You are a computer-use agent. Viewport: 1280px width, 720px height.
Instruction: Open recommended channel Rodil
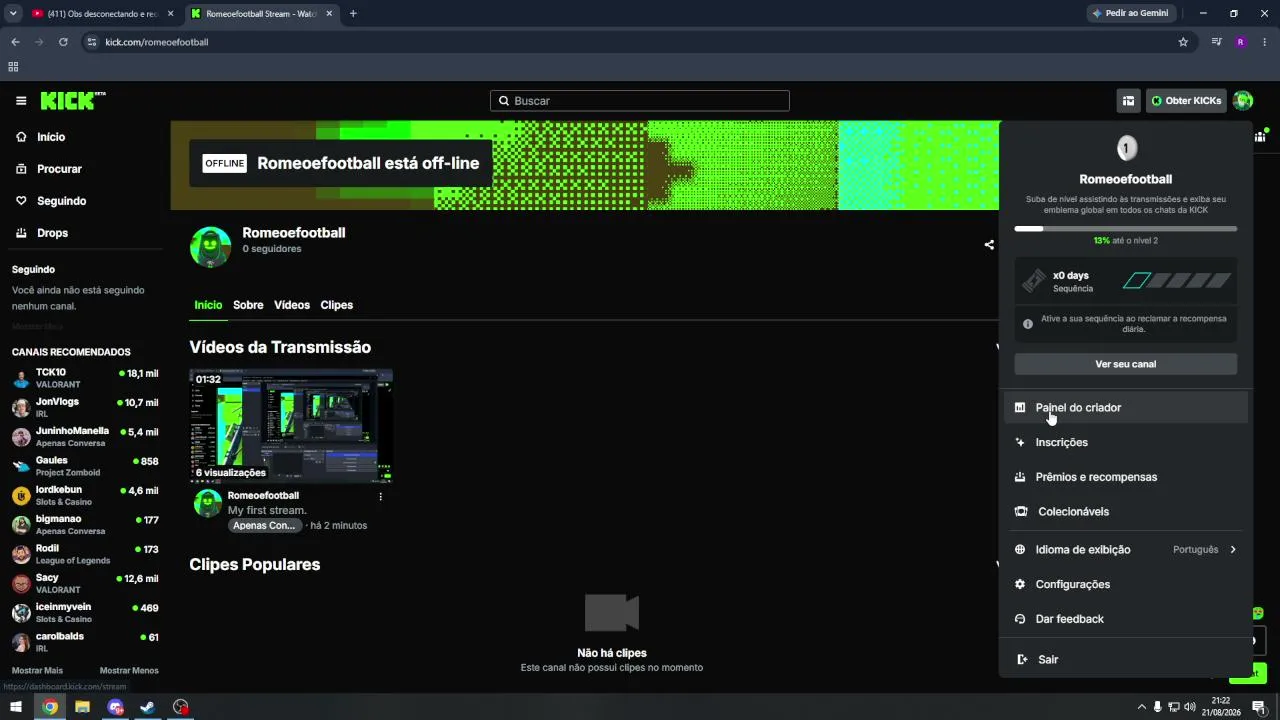coord(85,554)
